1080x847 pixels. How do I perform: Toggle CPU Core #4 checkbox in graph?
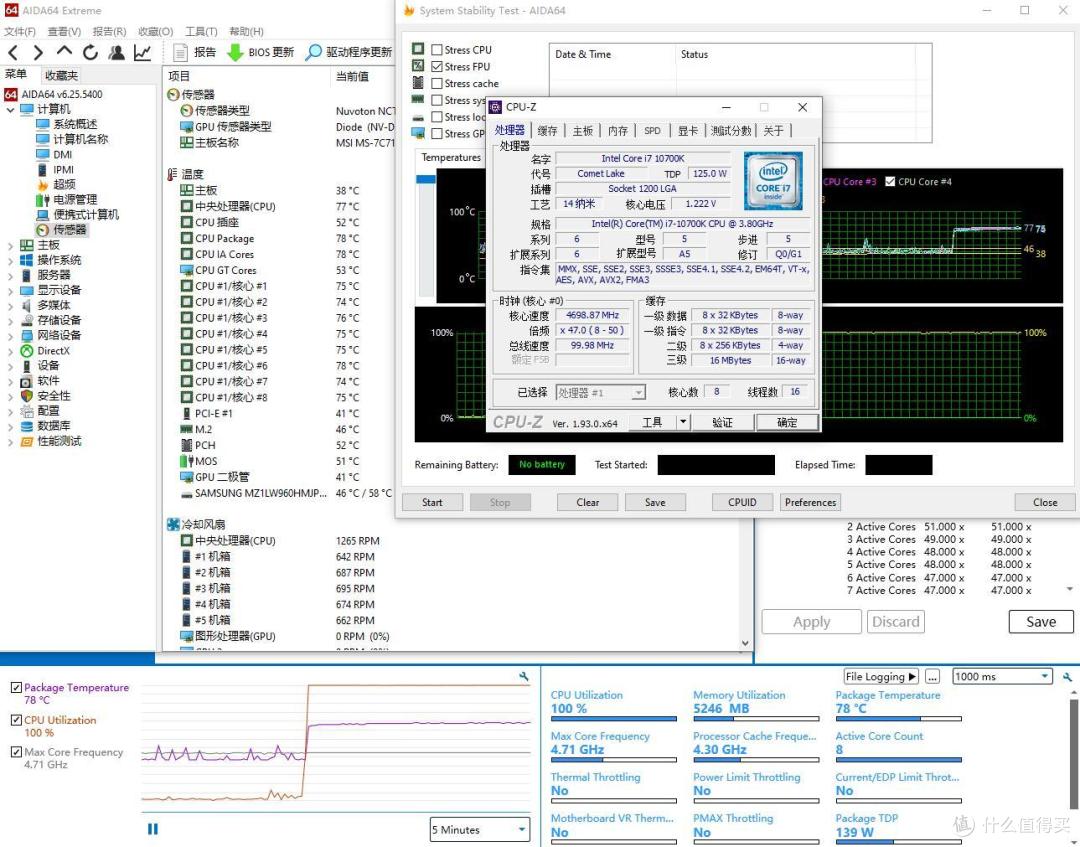890,182
